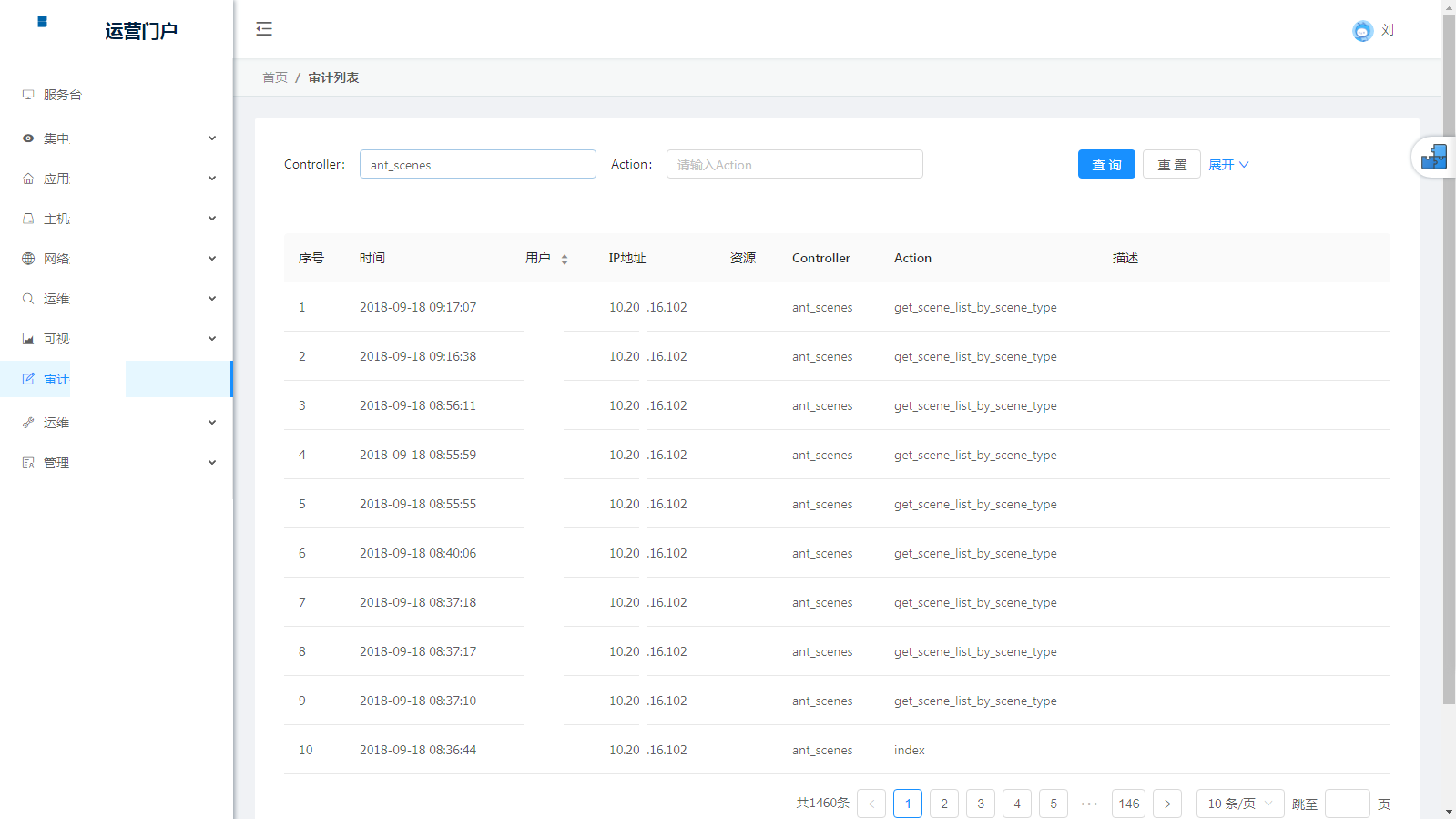The image size is (1456, 819).
Task: Open the 管理 sidebar menu
Action: click(x=117, y=463)
